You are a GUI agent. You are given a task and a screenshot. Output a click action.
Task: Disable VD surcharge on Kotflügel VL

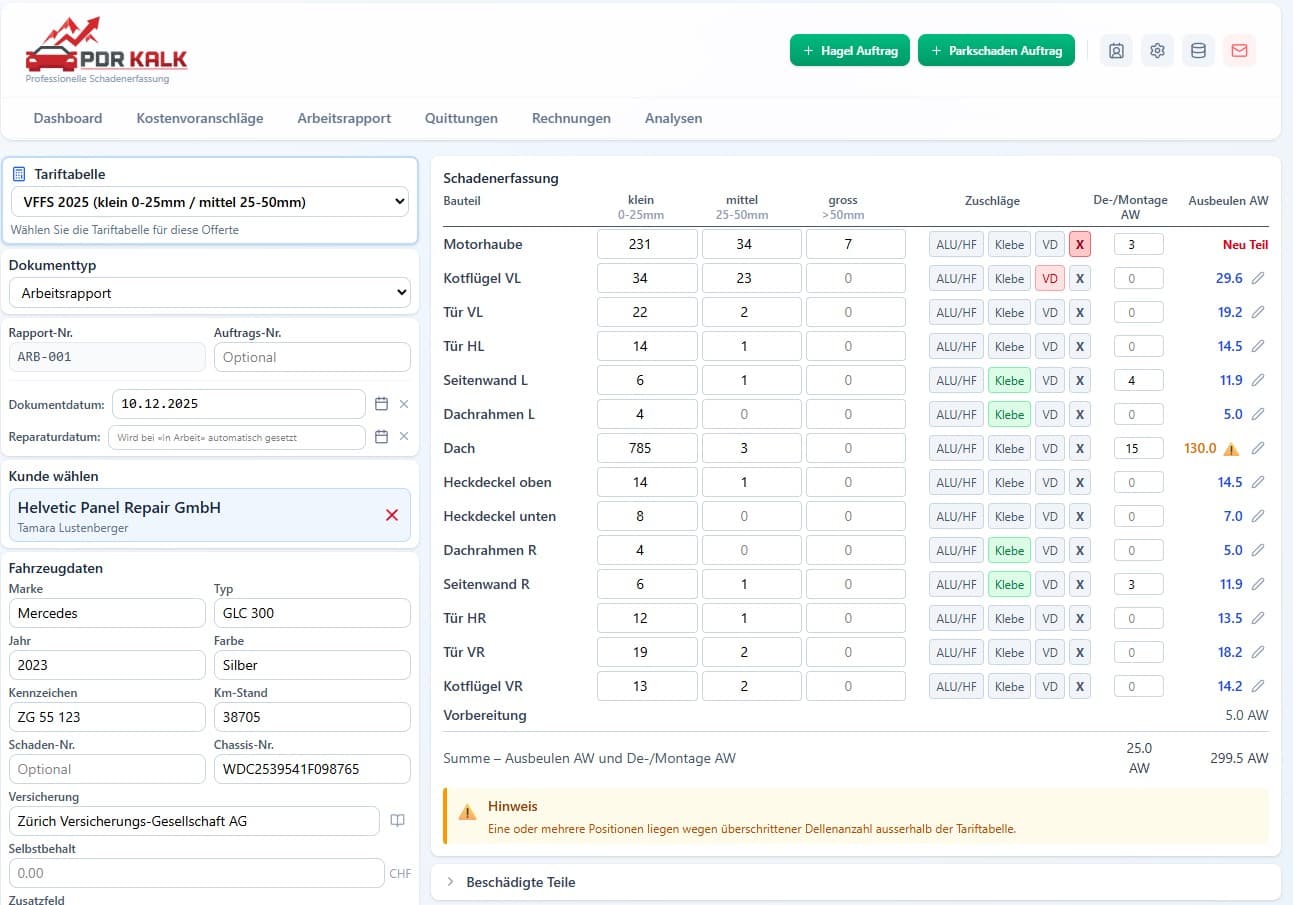point(1049,279)
